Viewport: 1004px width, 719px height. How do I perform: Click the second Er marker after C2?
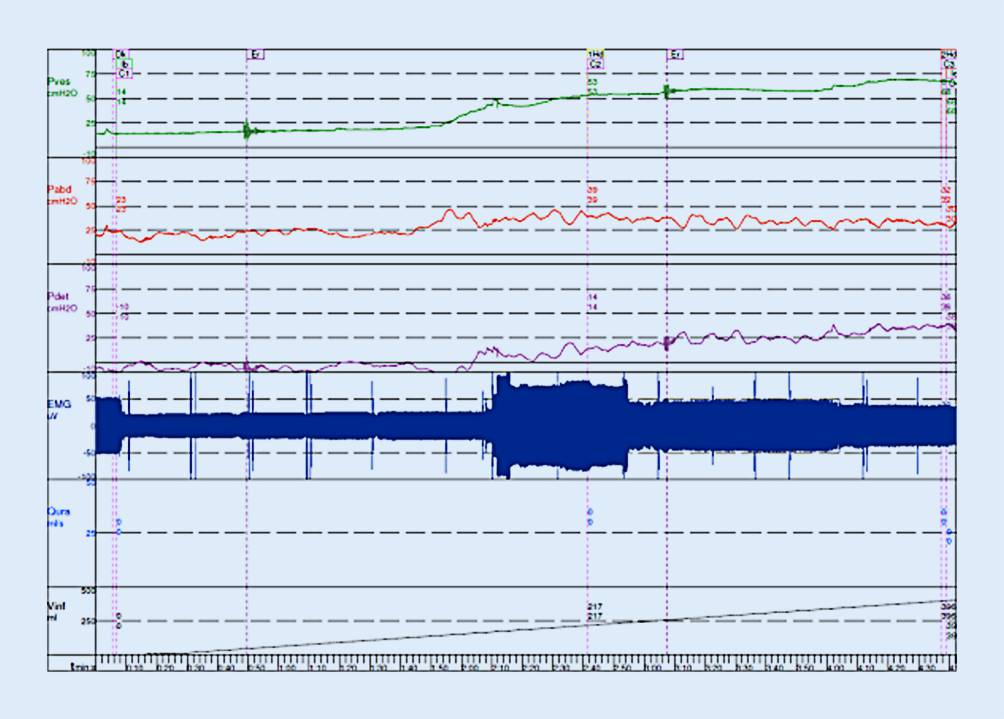[x=675, y=54]
